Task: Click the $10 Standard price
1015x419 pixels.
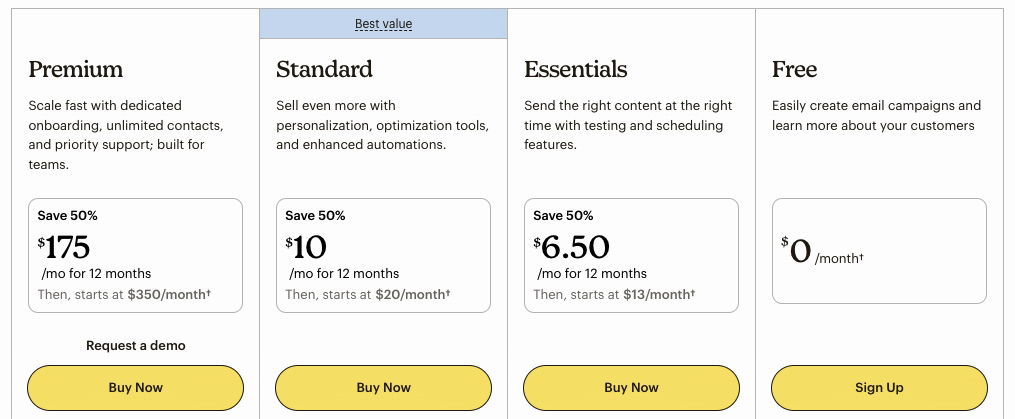Action: point(307,247)
